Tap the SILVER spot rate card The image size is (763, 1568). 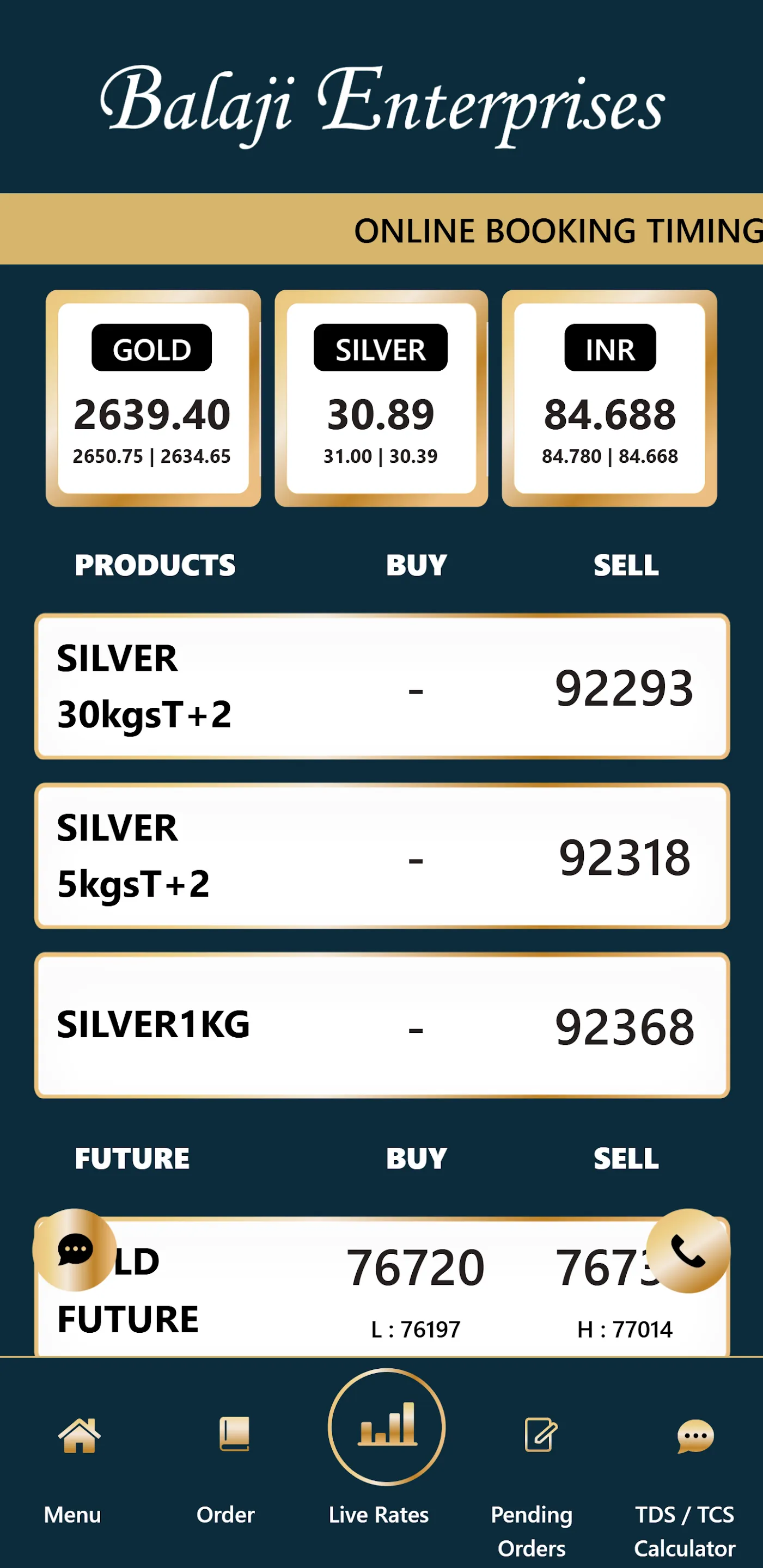tap(381, 398)
